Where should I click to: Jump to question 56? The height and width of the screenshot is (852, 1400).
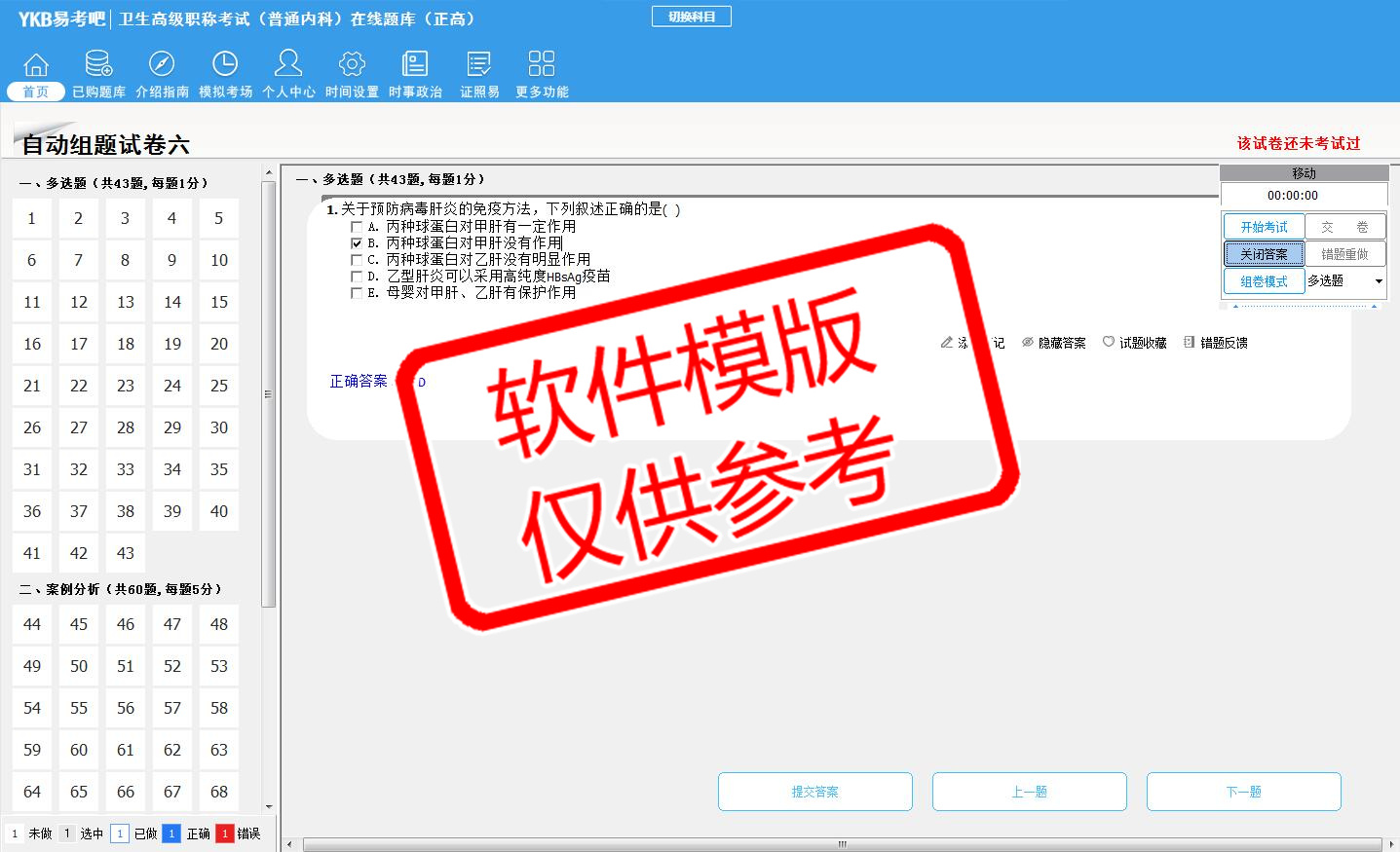[x=126, y=708]
